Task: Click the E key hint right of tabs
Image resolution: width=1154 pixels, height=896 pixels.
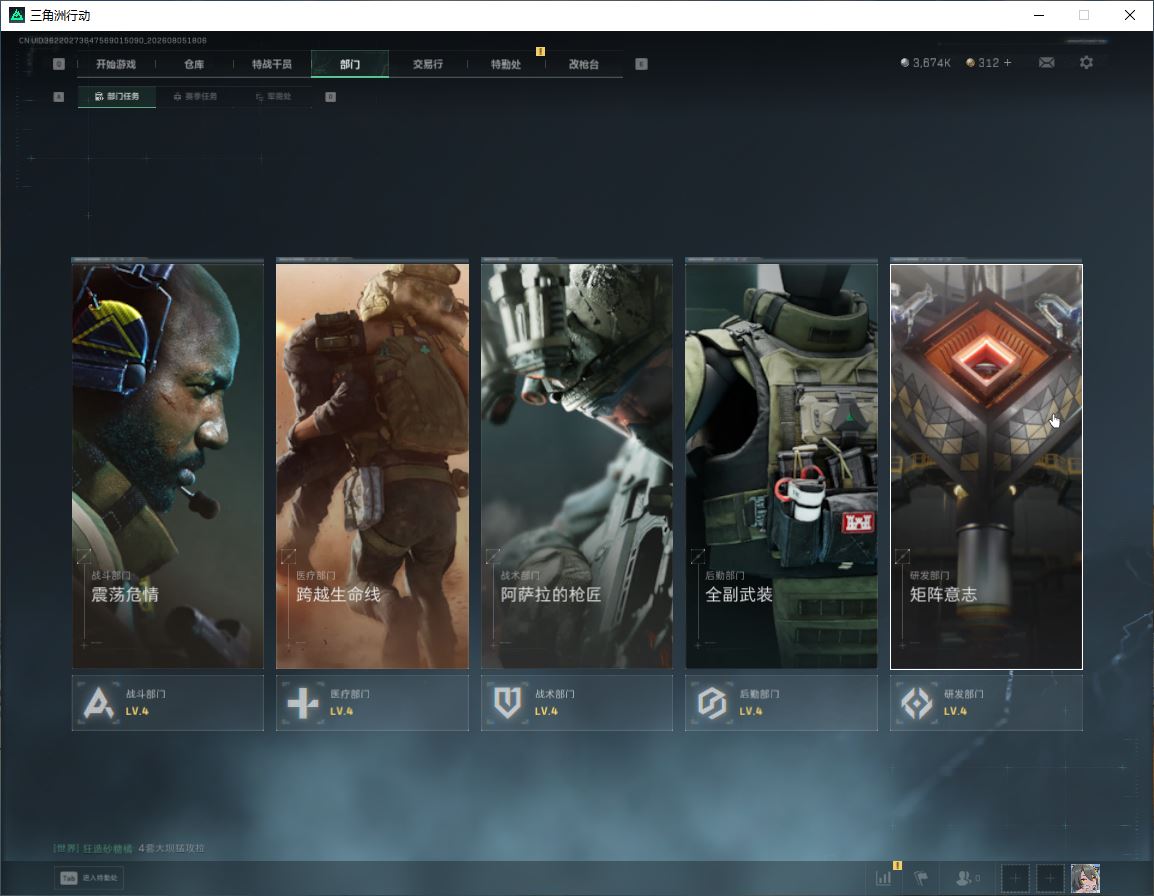Action: coord(641,64)
